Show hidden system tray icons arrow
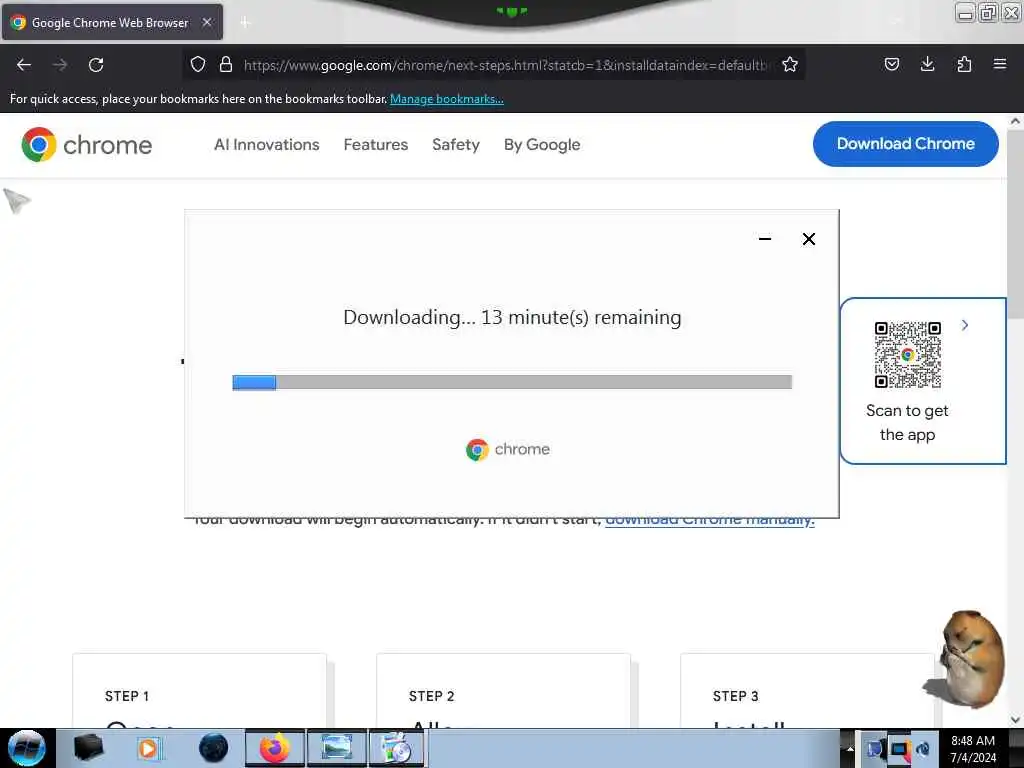This screenshot has width=1024, height=768. pyautogui.click(x=850, y=749)
